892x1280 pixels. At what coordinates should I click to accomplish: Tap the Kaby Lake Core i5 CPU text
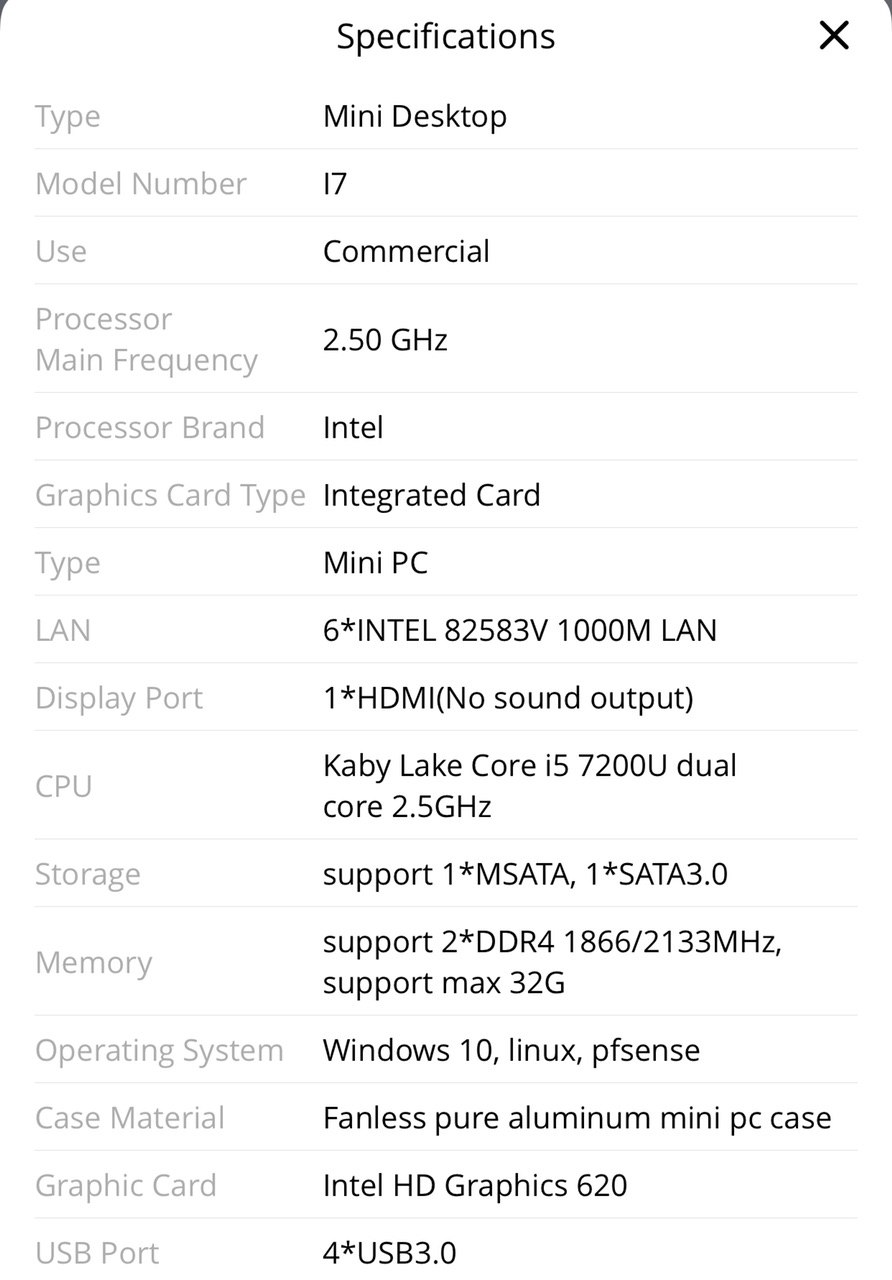click(x=530, y=786)
